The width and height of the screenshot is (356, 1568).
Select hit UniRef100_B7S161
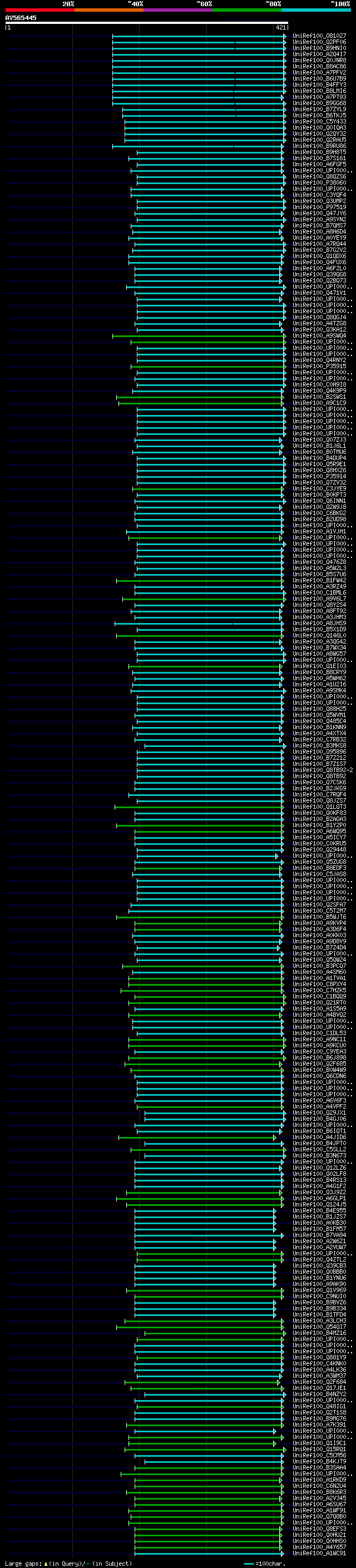click(319, 159)
